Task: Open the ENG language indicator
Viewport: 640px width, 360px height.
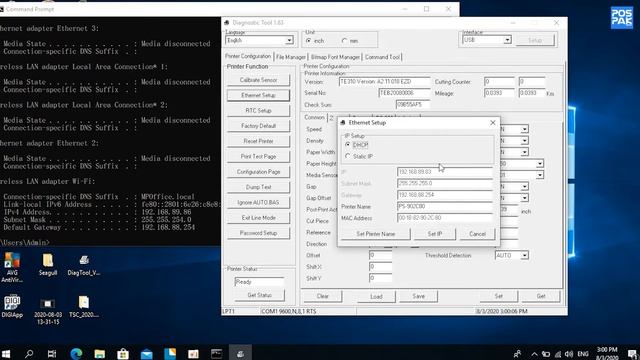Action: pyautogui.click(x=583, y=354)
